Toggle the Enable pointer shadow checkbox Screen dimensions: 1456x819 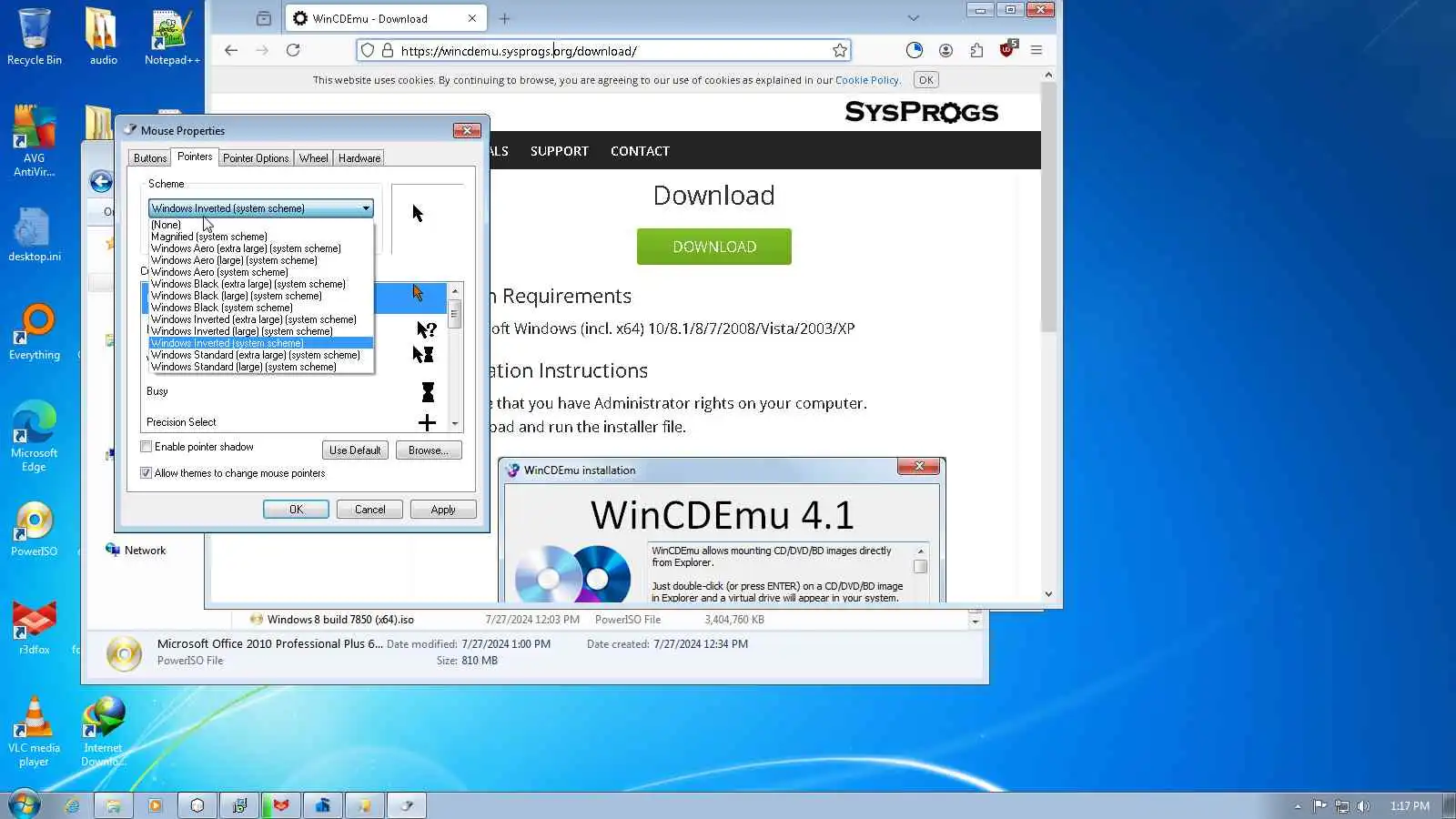pos(146,447)
